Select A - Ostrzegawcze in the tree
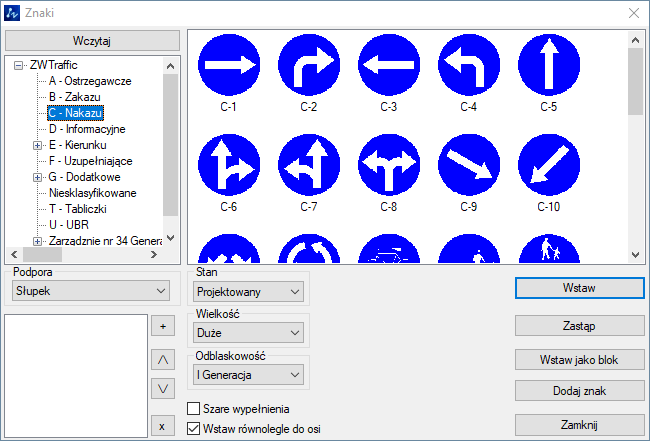Screen dimensions: 650x441 [90, 81]
